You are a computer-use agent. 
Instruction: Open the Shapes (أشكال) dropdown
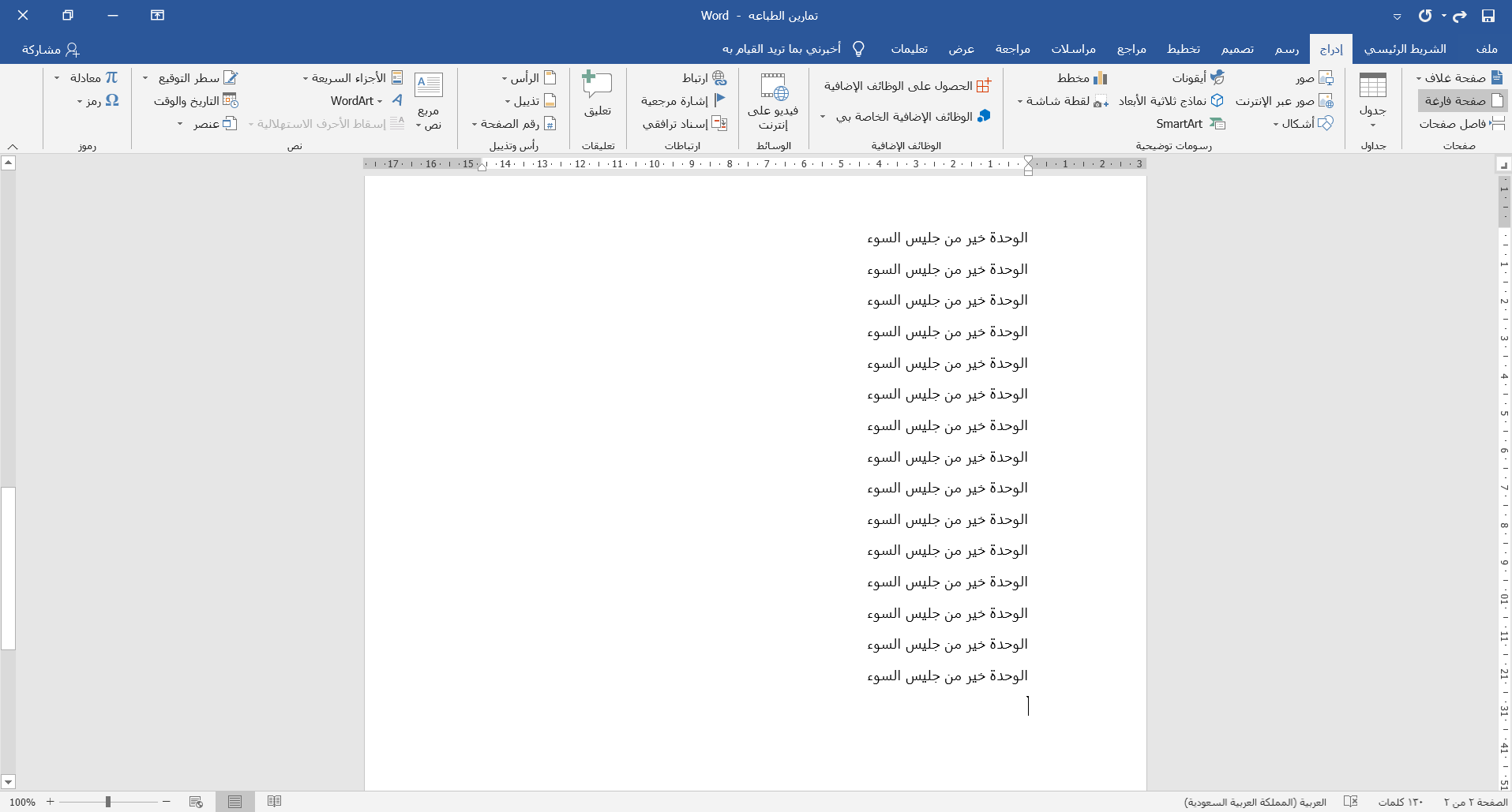click(1302, 124)
